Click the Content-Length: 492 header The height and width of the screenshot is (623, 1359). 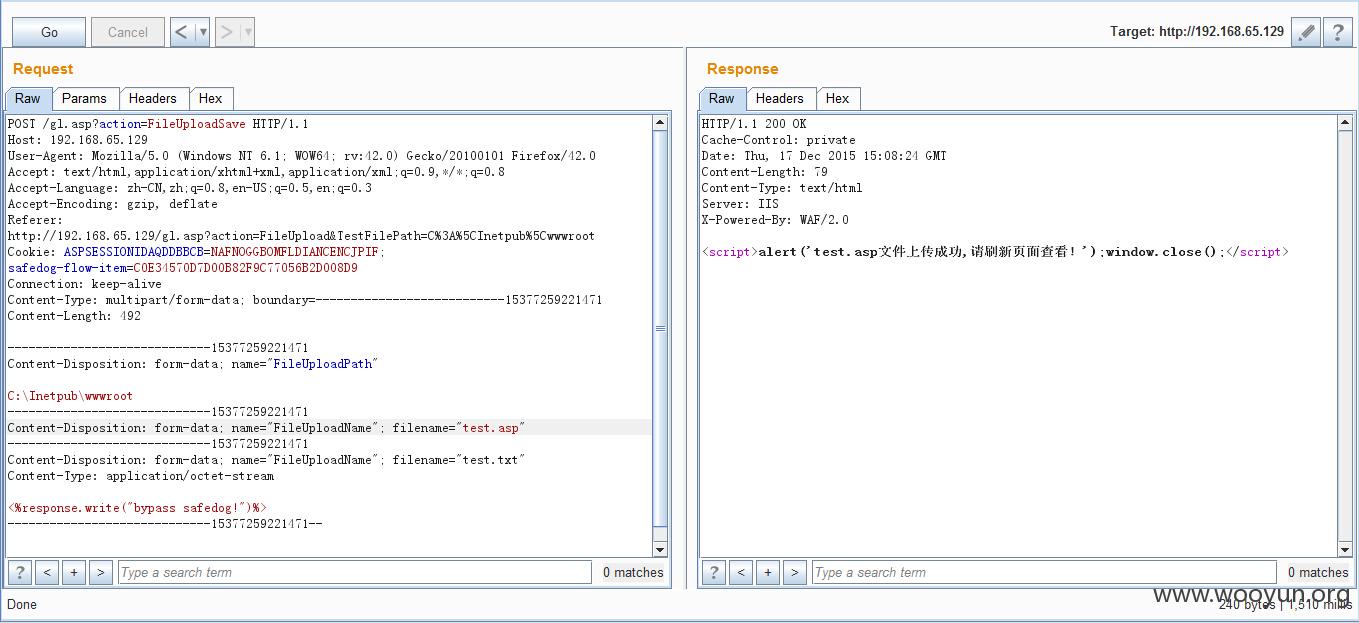[74, 316]
